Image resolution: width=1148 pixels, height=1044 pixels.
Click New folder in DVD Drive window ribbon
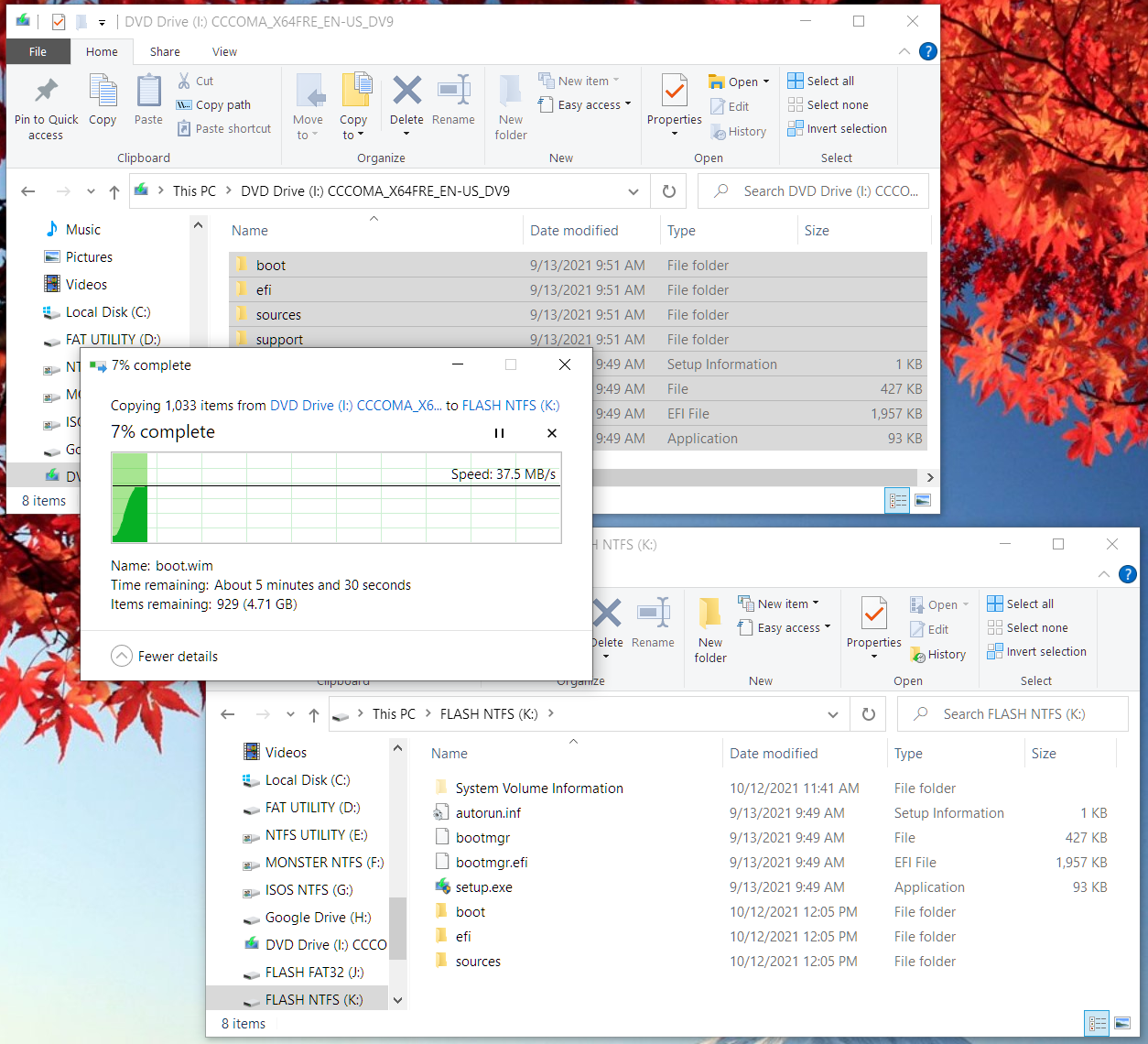tap(511, 108)
